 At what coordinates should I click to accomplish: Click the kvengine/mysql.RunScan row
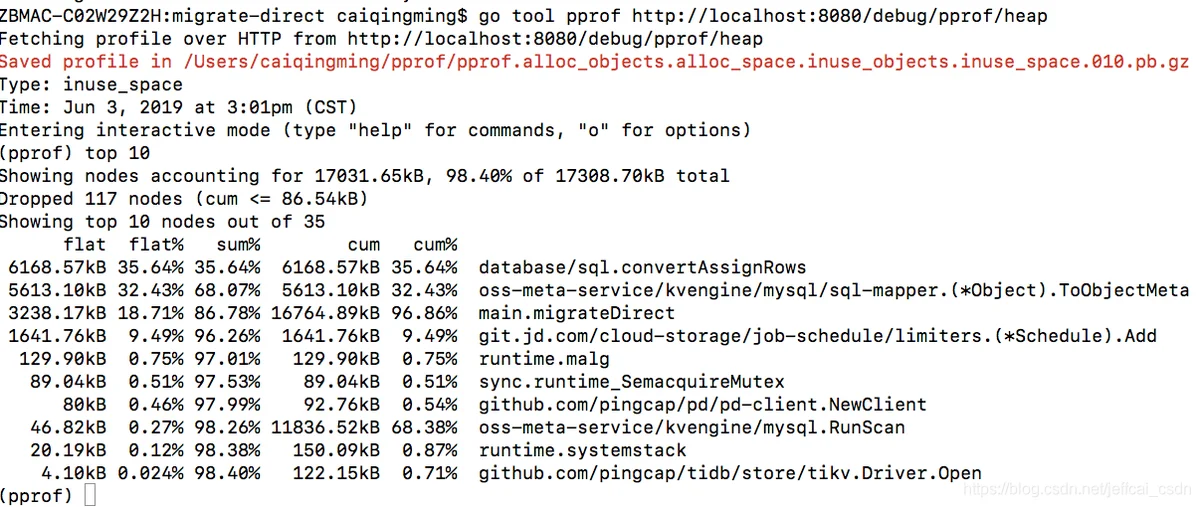pyautogui.click(x=455, y=428)
